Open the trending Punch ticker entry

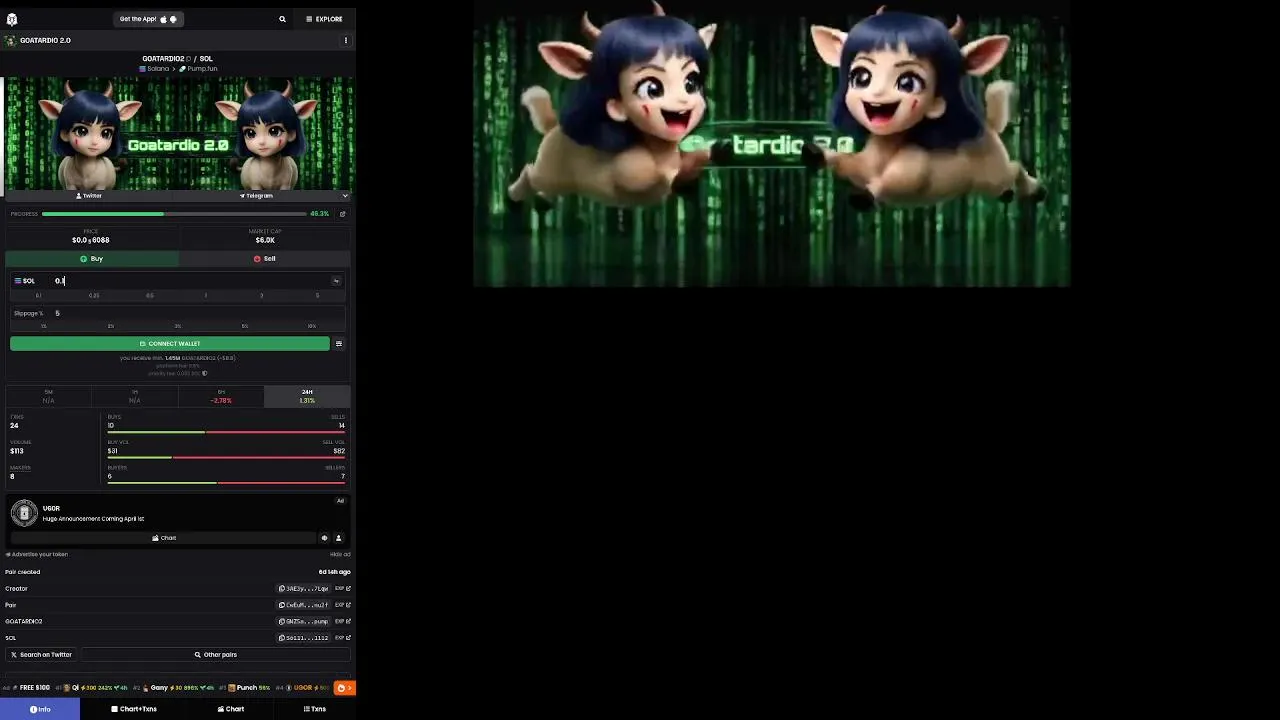(246, 688)
